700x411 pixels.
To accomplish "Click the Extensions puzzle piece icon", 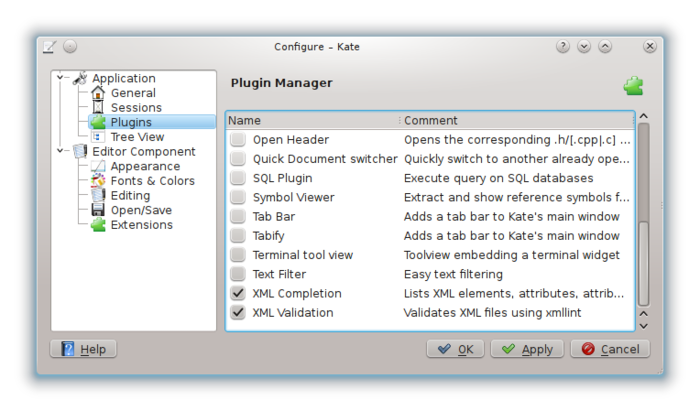I will (98, 225).
